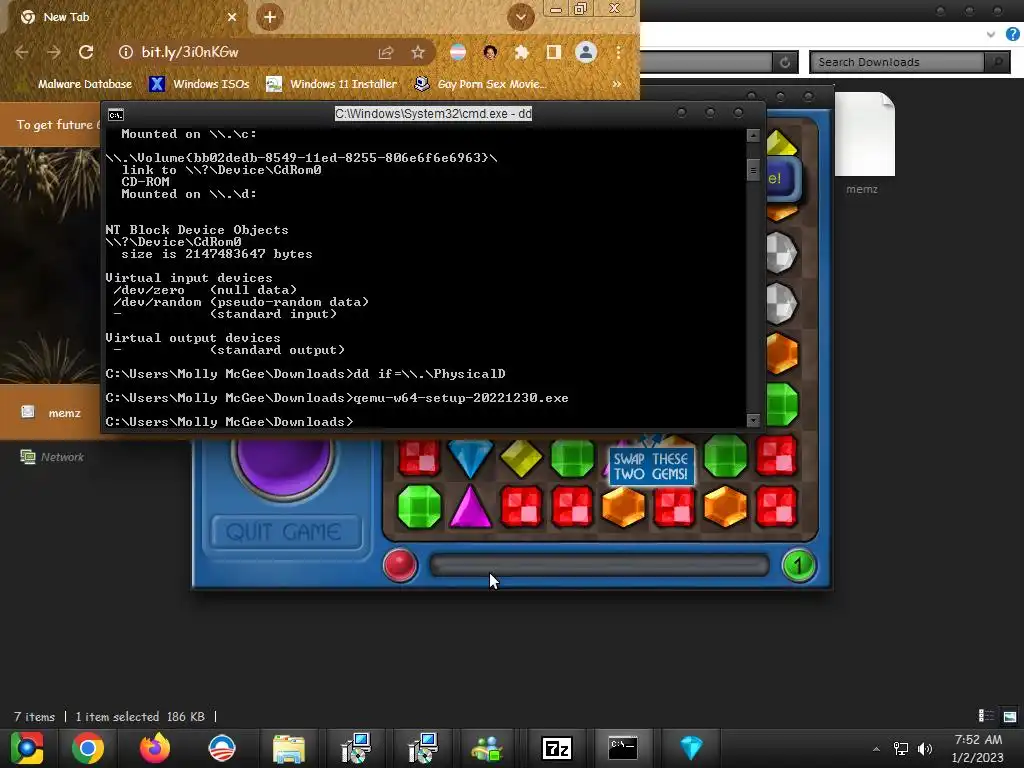The width and height of the screenshot is (1024, 768).
Task: Click the cmd scroll up arrow
Action: pyautogui.click(x=753, y=135)
